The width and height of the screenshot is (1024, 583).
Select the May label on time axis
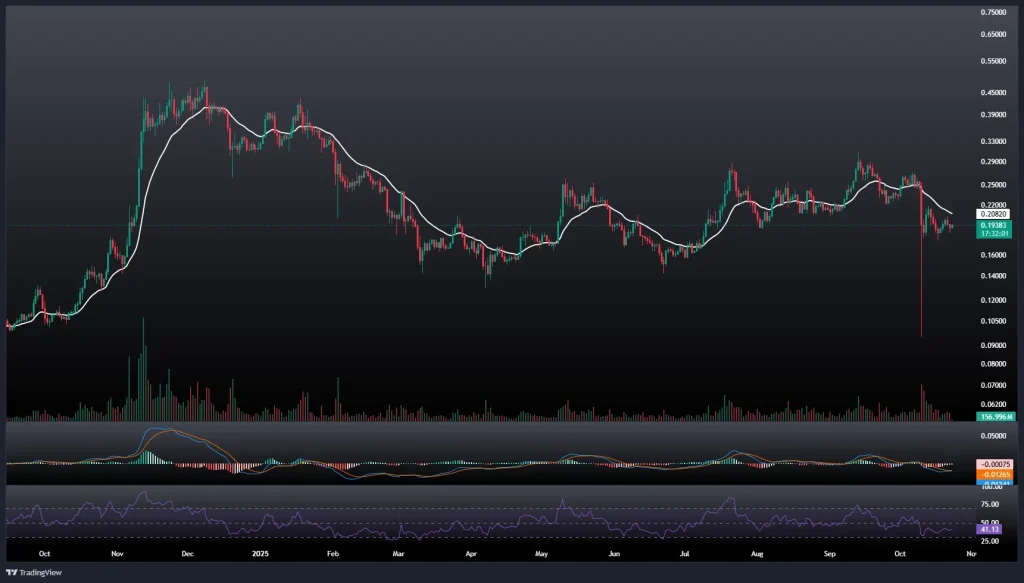(543, 552)
